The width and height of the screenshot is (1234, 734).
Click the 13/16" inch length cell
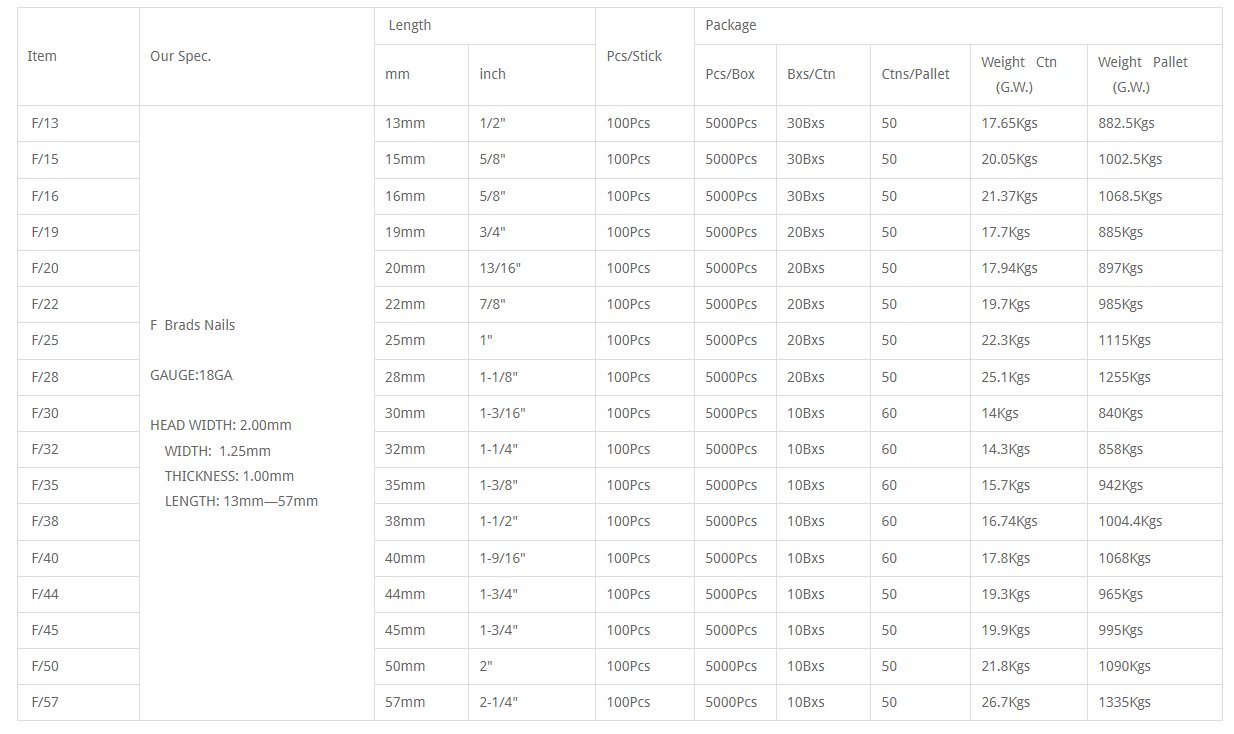(x=532, y=268)
